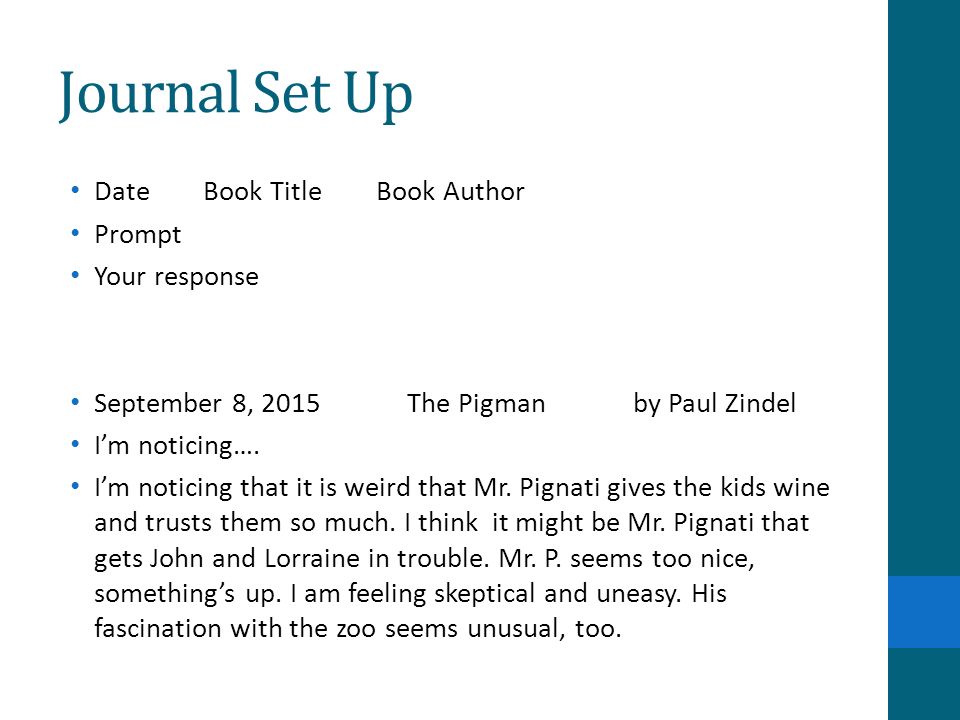Click the Book Title text

coord(263,192)
